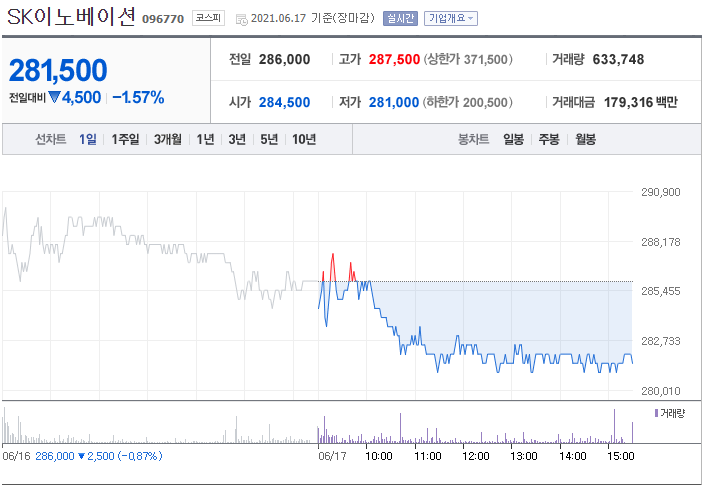Image resolution: width=702 pixels, height=485 pixels.
Task: Click the 285,455 y-axis label
Action: (661, 291)
